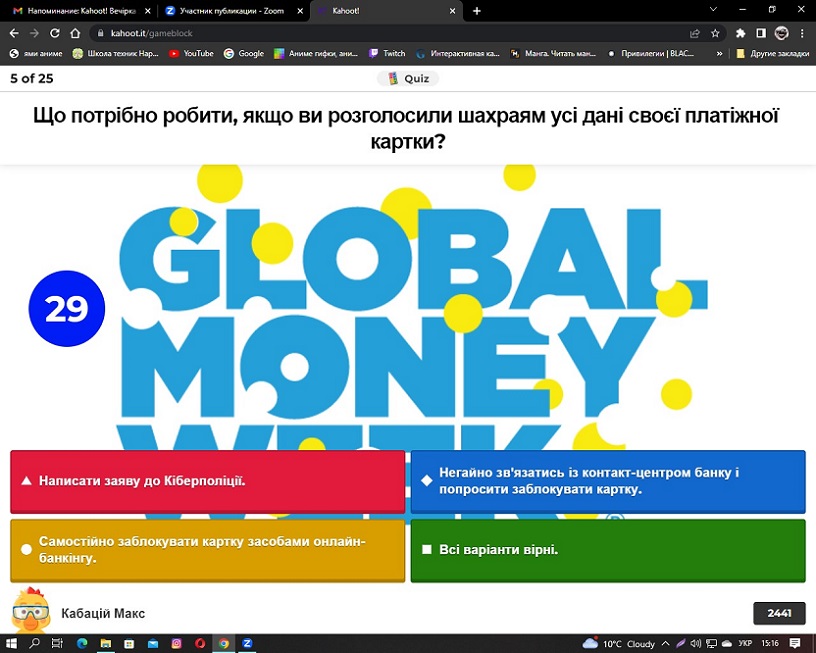Click the duck avatar of Кабацій Макс
Image resolution: width=816 pixels, height=653 pixels.
point(31,610)
